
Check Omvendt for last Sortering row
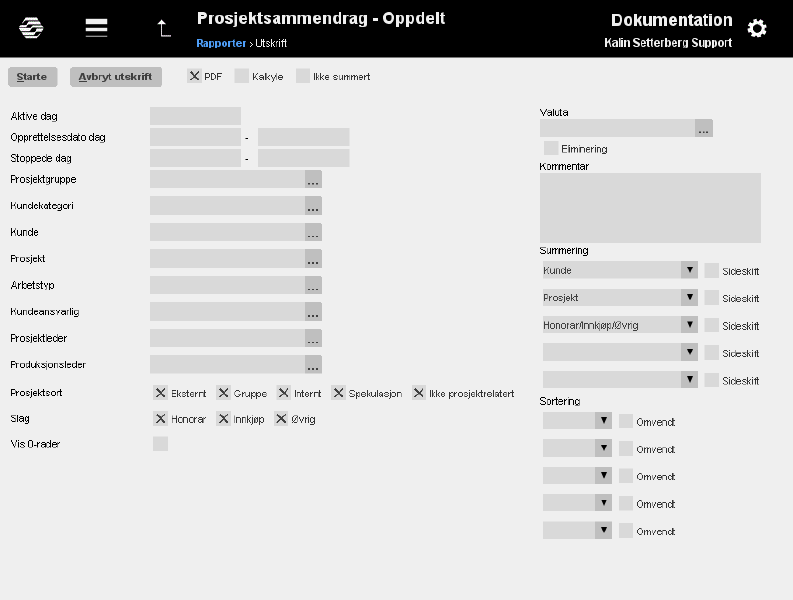[x=626, y=531]
